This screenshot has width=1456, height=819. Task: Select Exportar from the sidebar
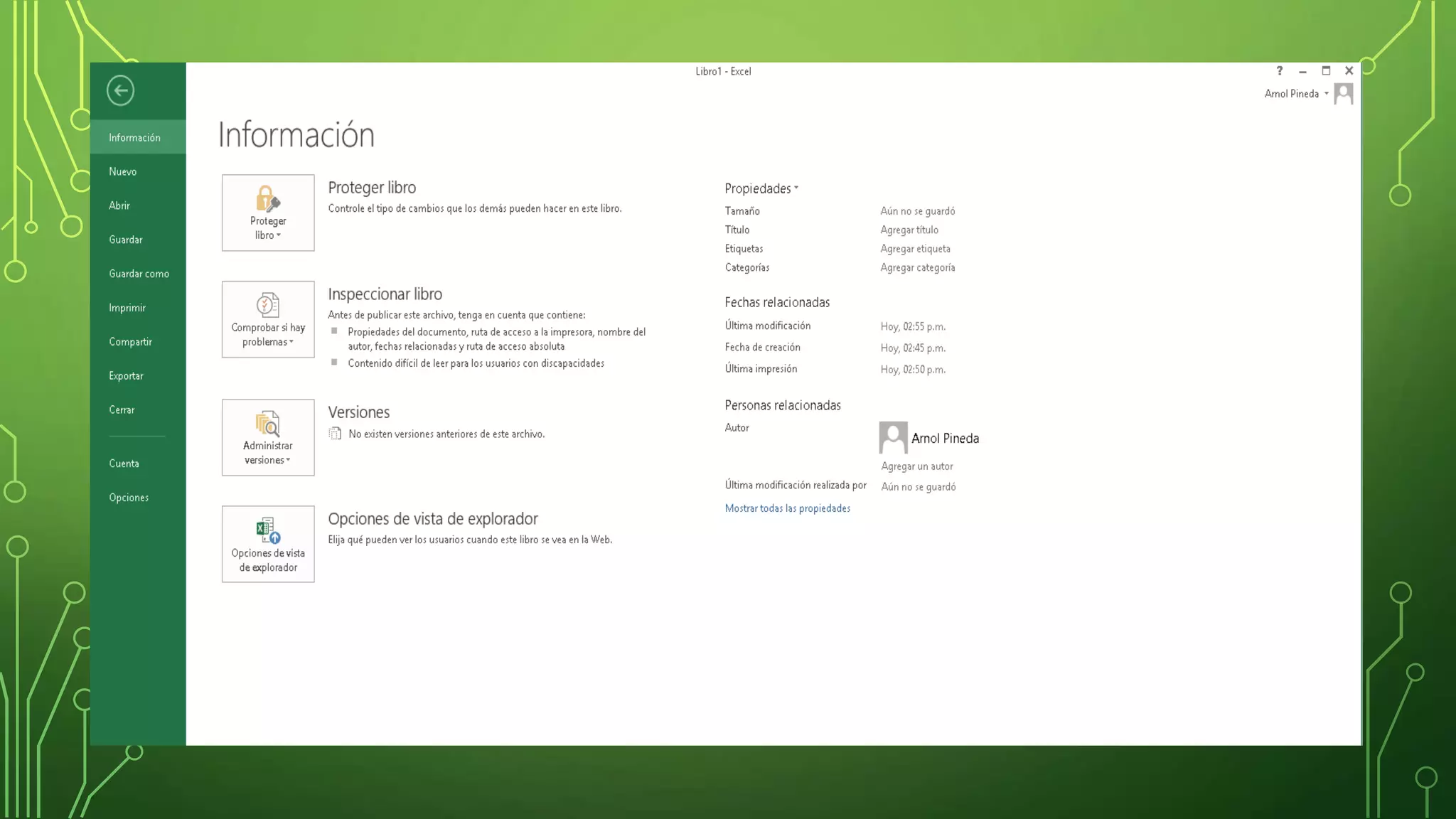click(126, 376)
